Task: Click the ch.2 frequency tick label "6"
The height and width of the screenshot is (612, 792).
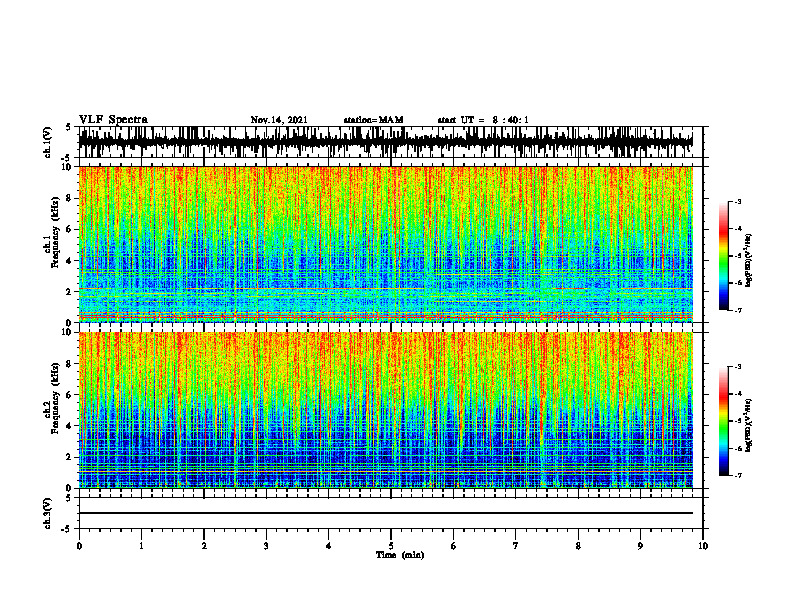Action: 70,395
